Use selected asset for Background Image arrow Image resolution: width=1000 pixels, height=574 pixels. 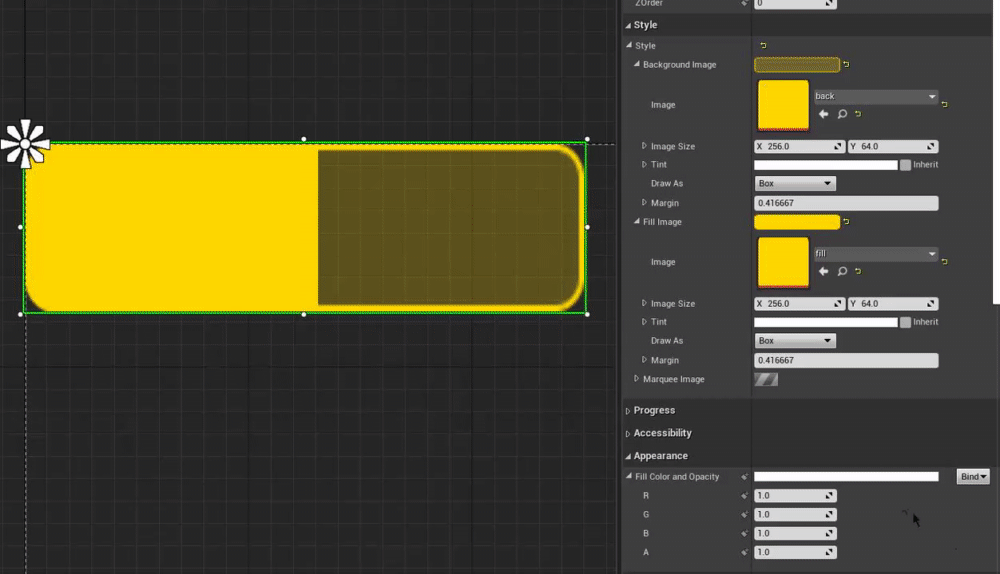[x=824, y=114]
